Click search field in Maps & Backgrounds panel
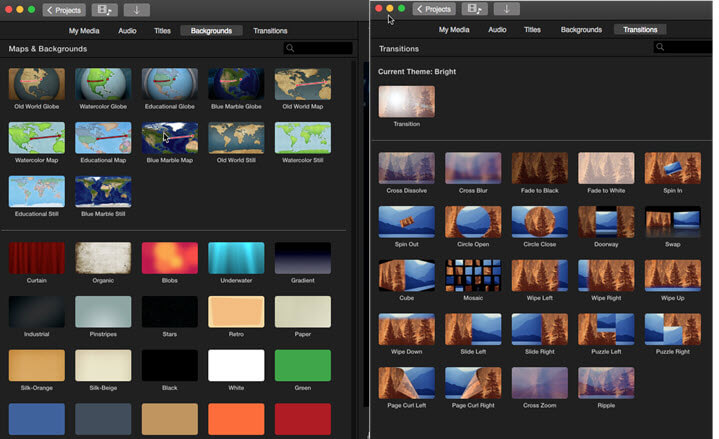719x439 pixels. coord(318,48)
